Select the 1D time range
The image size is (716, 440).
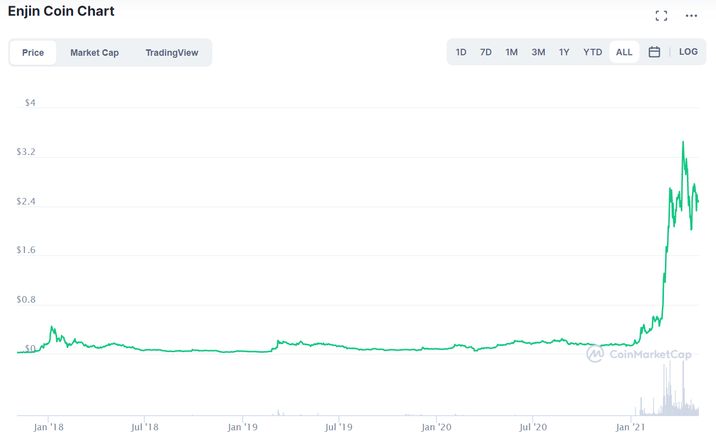click(461, 52)
